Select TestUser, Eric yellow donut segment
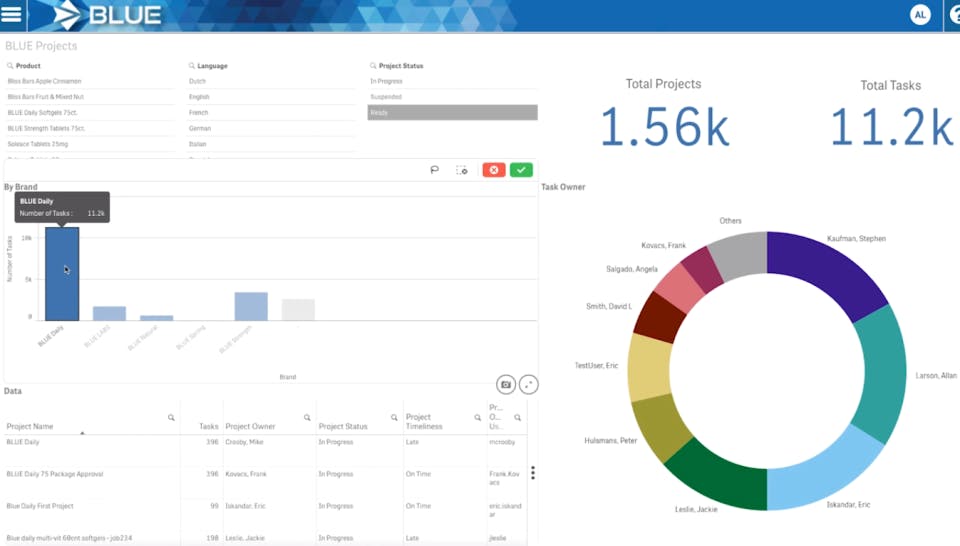Viewport: 960px width, 546px height. (x=649, y=367)
